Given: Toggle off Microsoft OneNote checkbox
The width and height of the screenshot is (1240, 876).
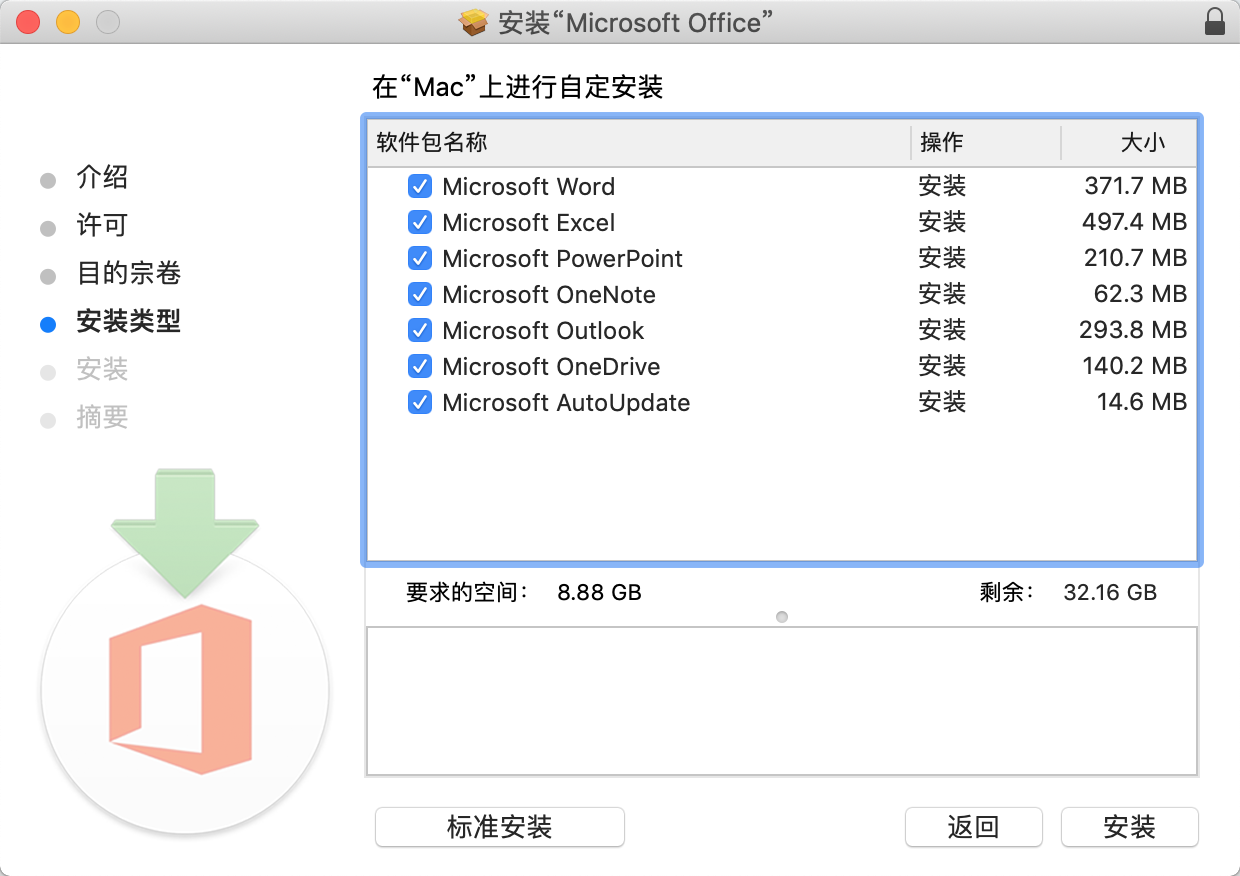Looking at the screenshot, I should pos(420,294).
